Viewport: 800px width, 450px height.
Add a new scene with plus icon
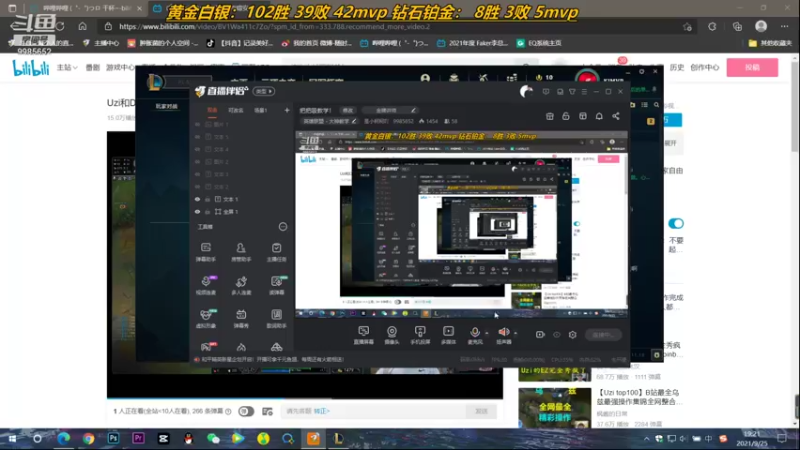pyautogui.click(x=287, y=110)
